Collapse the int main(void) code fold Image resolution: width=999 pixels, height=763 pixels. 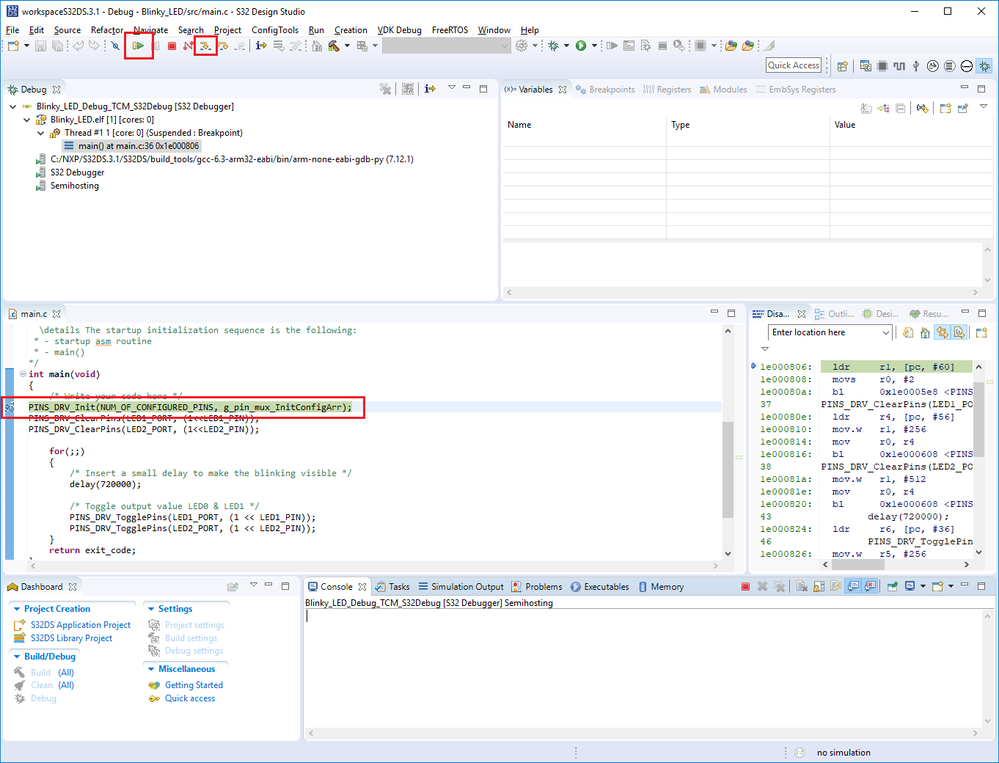point(23,374)
